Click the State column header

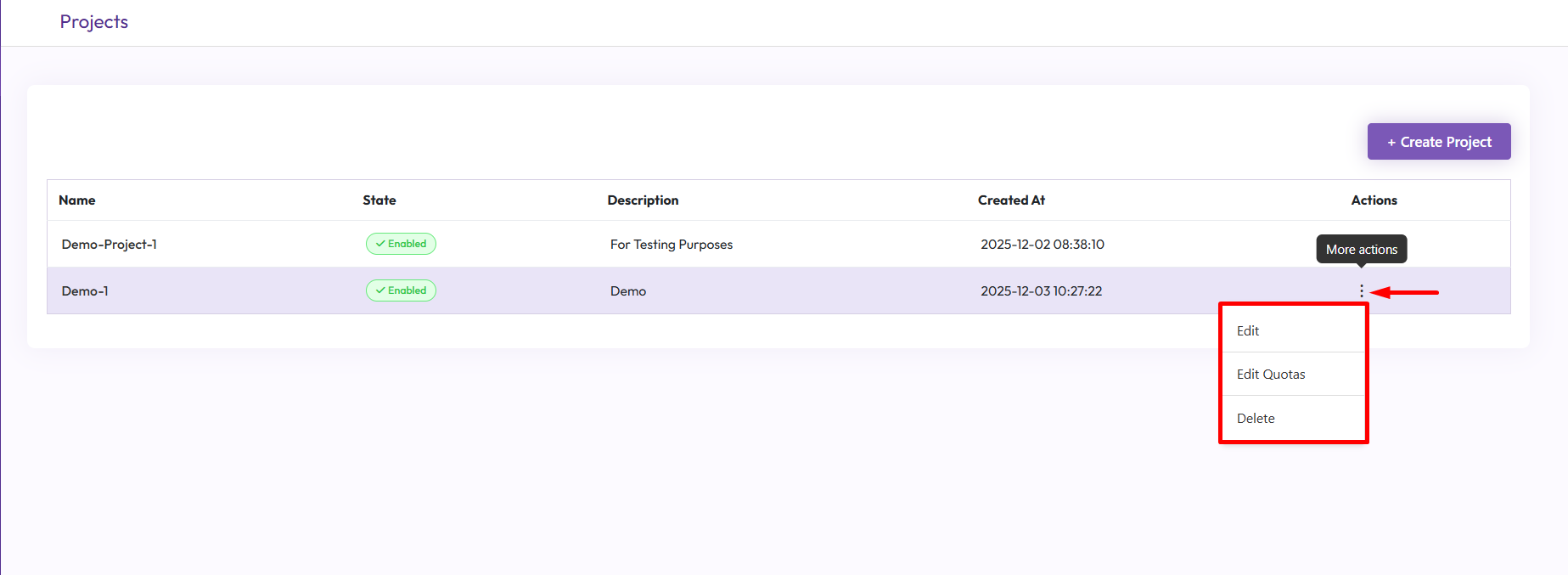click(379, 200)
